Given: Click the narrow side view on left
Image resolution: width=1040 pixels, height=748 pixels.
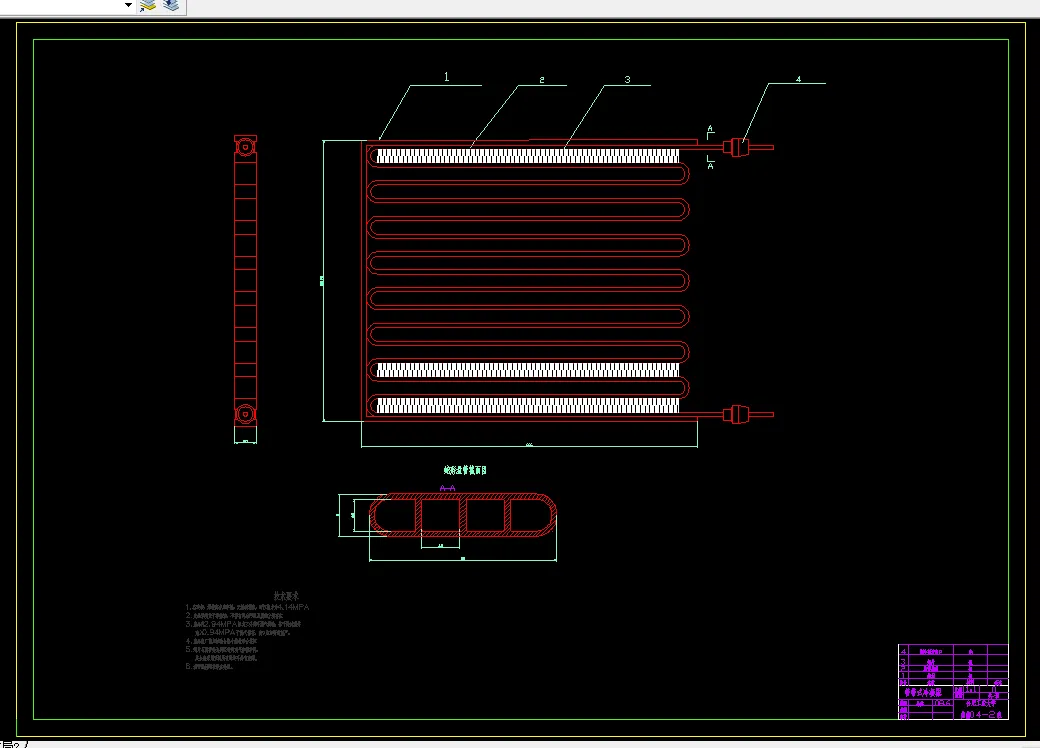Looking at the screenshot, I should coord(245,284).
